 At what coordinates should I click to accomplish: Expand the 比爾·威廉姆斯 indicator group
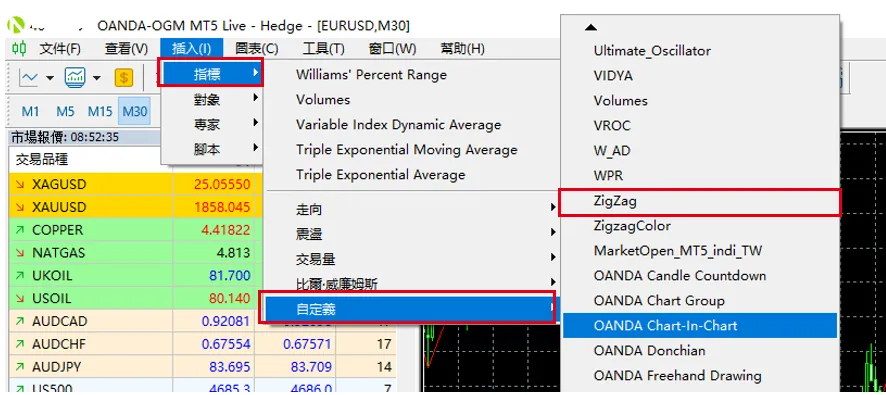(412, 283)
